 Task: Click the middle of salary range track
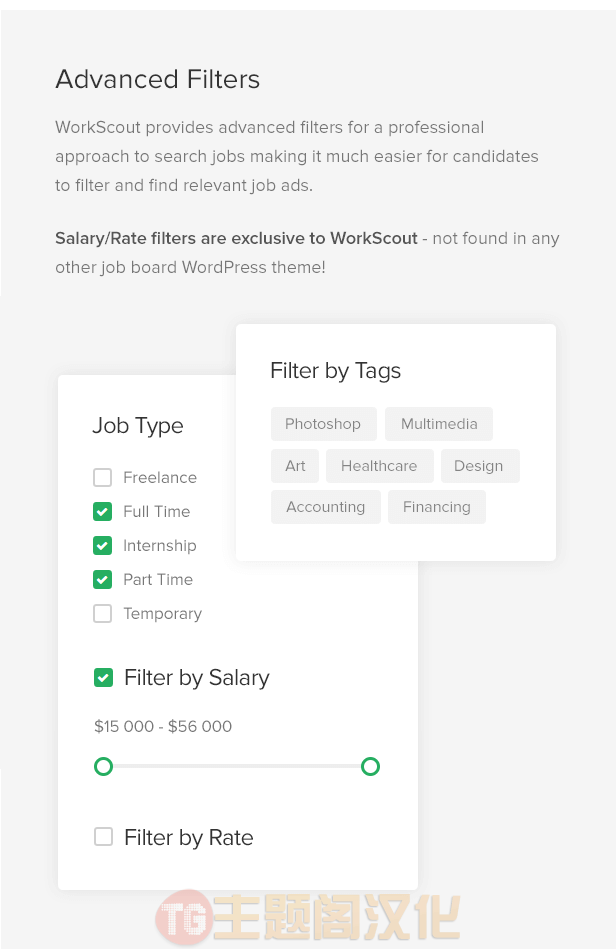coord(237,766)
